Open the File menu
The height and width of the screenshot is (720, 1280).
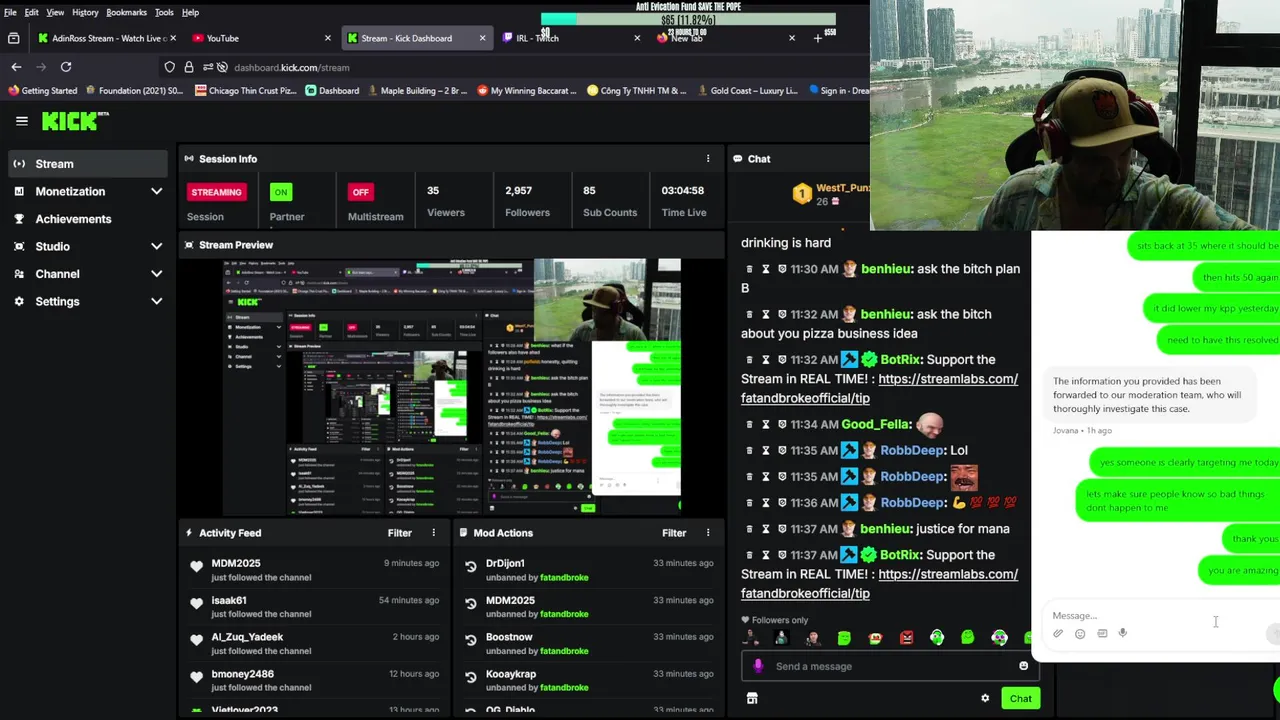pos(10,12)
